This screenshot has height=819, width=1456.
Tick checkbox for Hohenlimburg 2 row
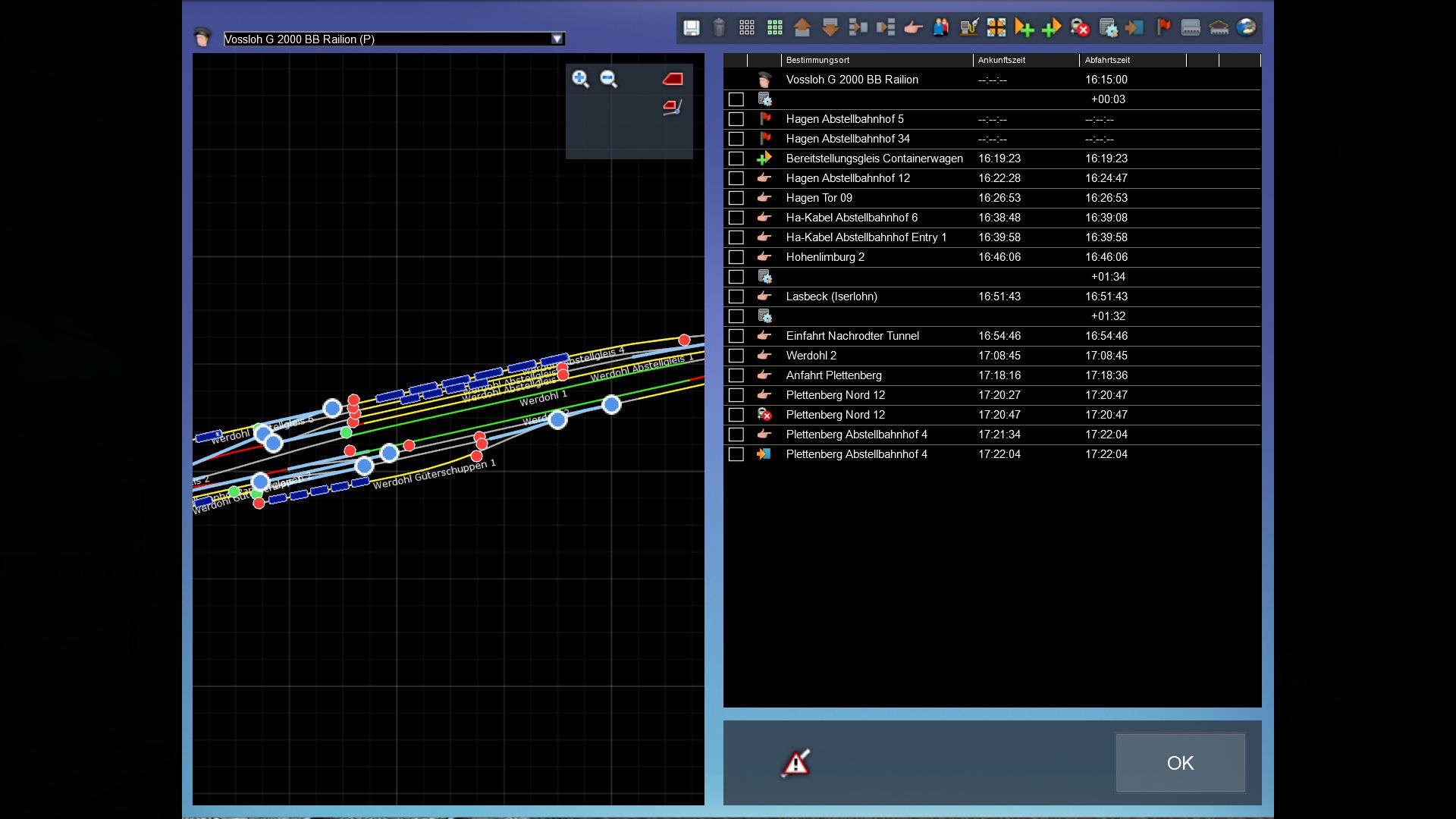click(x=736, y=257)
